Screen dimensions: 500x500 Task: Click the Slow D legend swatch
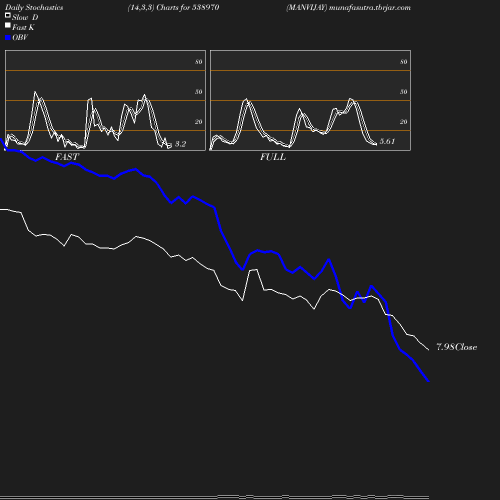point(8,15)
